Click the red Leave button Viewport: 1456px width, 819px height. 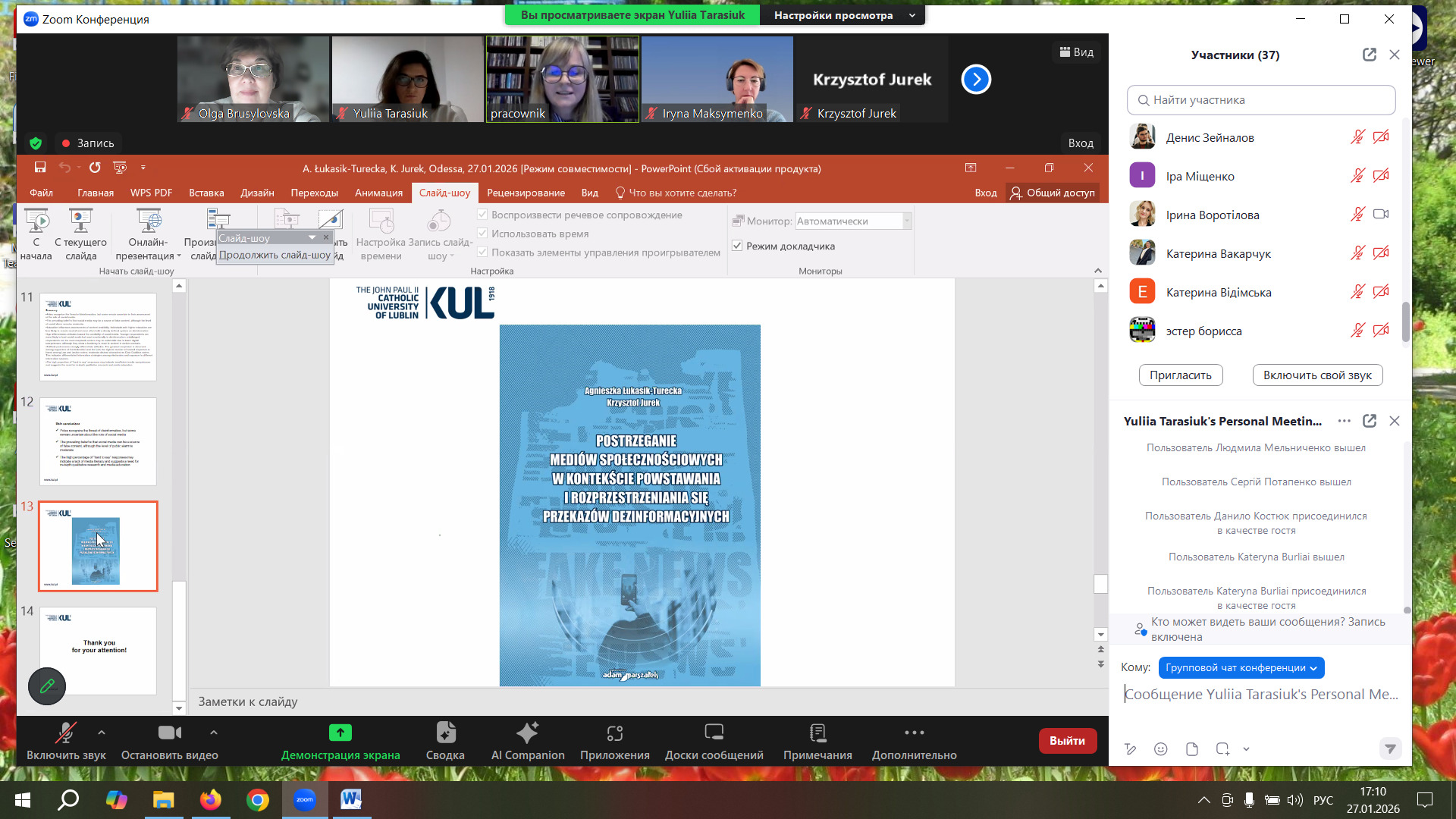click(x=1067, y=741)
